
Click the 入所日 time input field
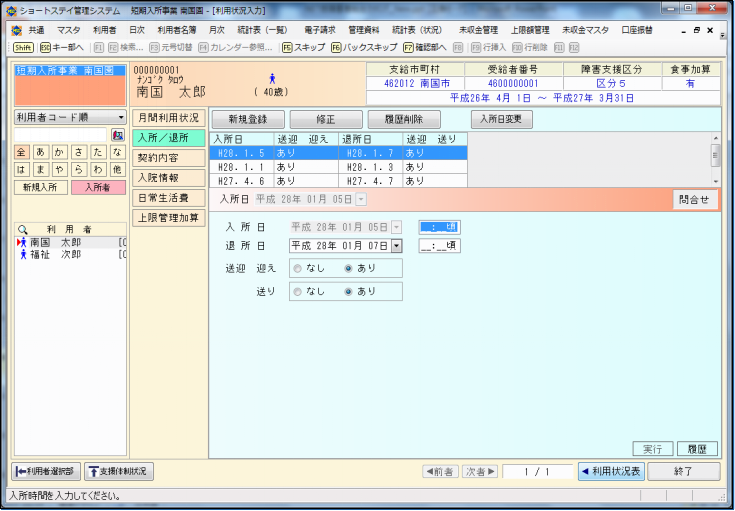click(439, 227)
